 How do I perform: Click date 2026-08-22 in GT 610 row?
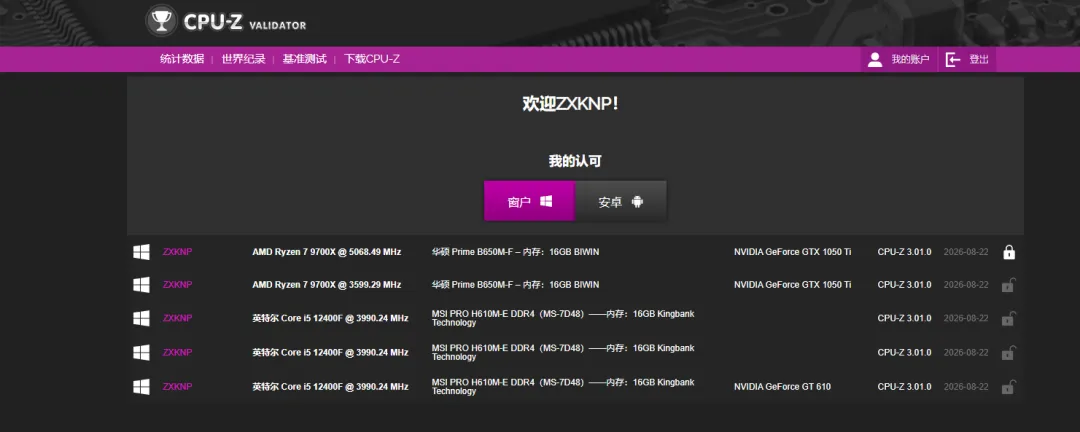(x=966, y=387)
